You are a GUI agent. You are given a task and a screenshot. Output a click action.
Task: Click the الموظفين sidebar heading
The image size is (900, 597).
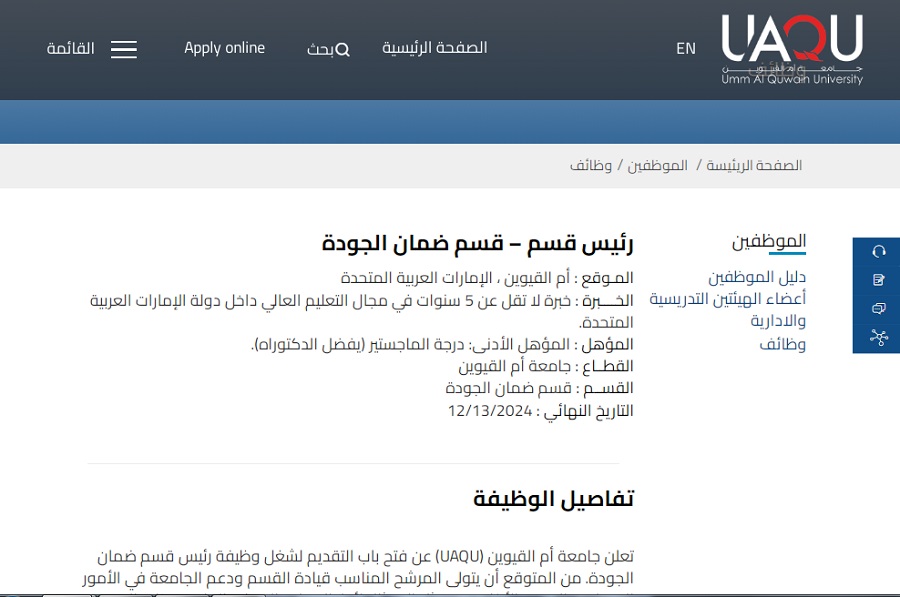click(x=769, y=241)
